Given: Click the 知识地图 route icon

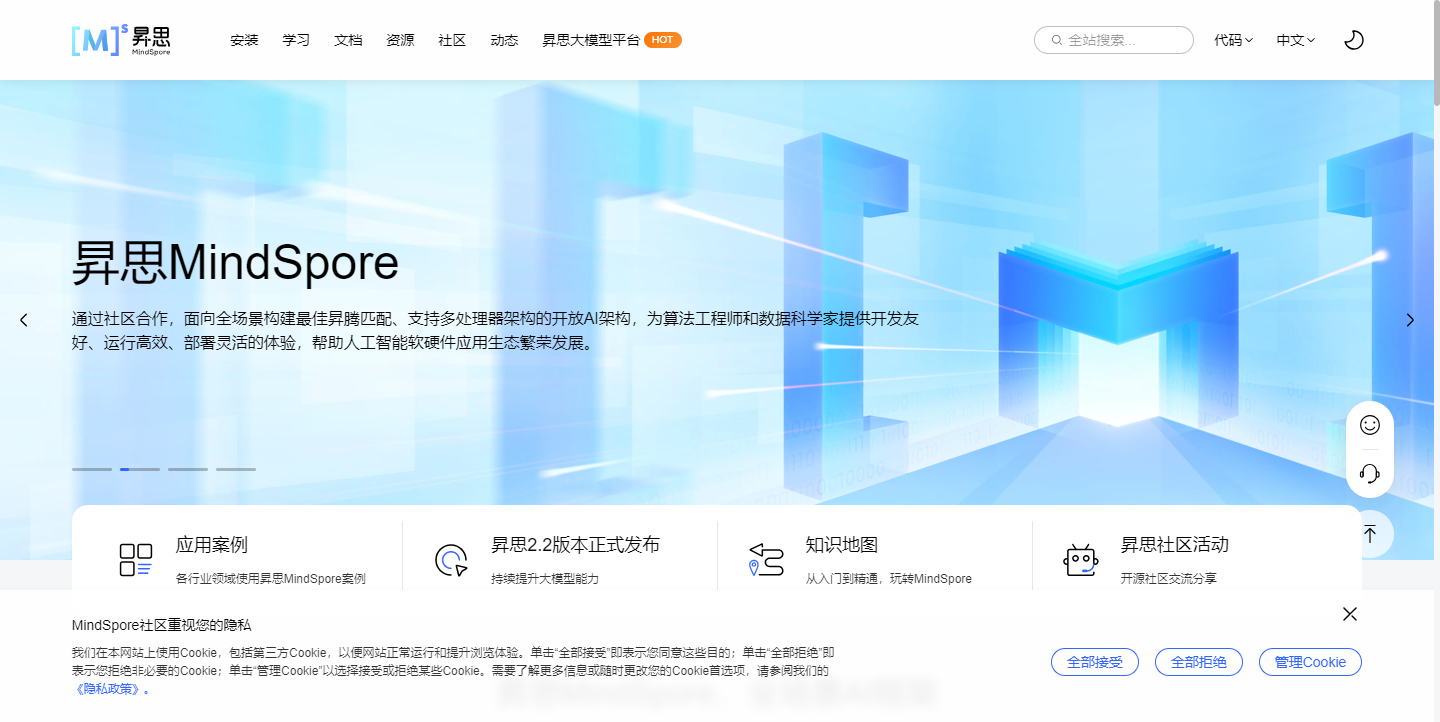Looking at the screenshot, I should click(x=766, y=560).
